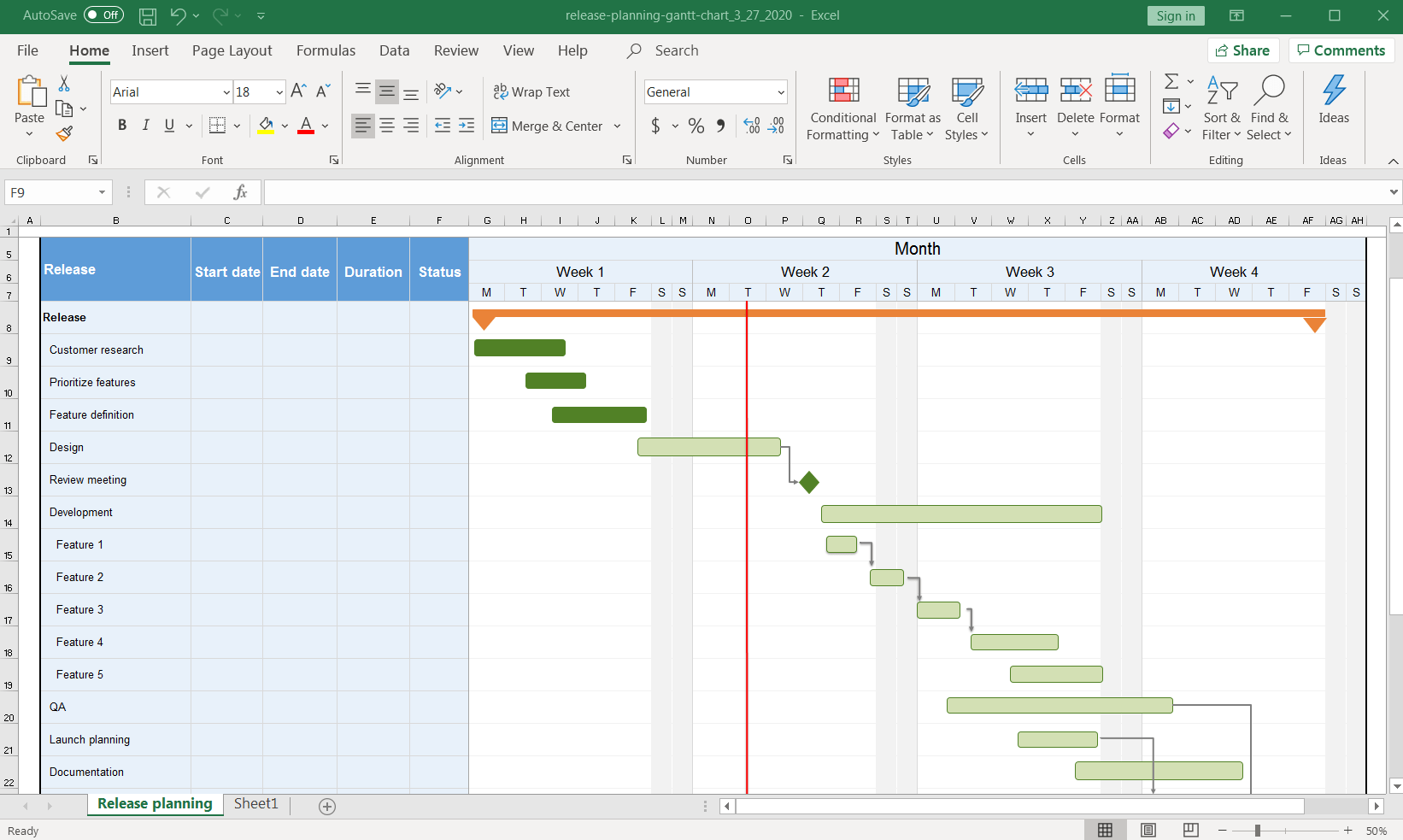This screenshot has height=840, width=1403.
Task: Click the Share button
Action: coord(1242,50)
